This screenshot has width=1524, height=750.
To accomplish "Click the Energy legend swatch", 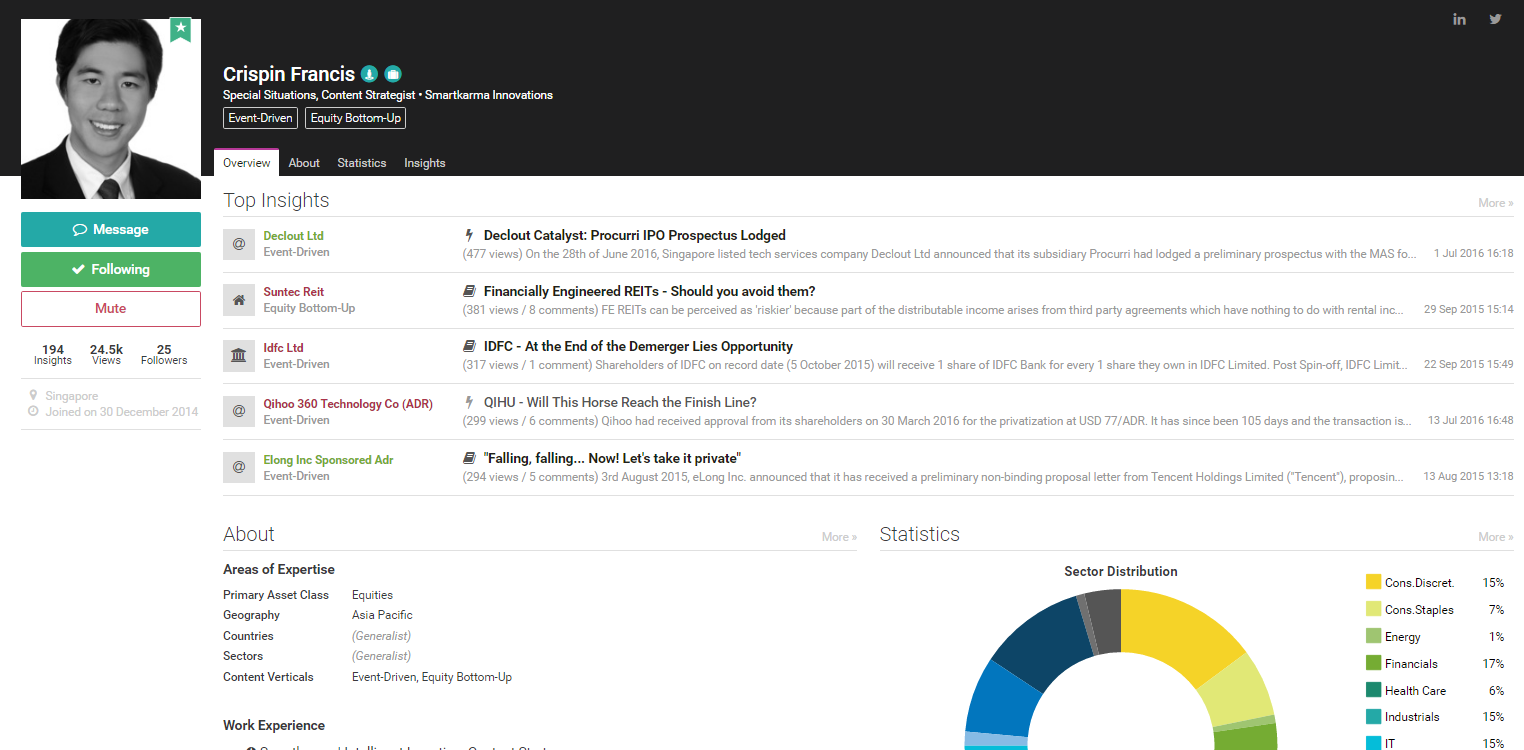I will [x=1373, y=636].
